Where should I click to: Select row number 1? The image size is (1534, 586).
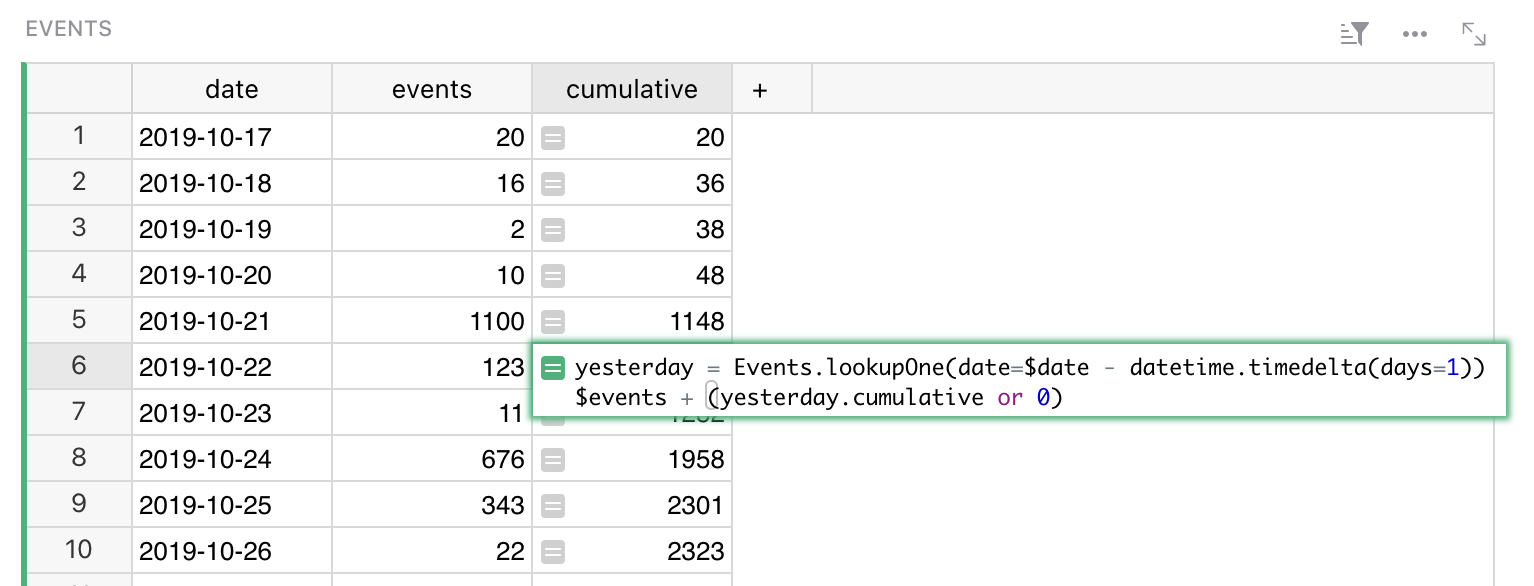pos(79,136)
